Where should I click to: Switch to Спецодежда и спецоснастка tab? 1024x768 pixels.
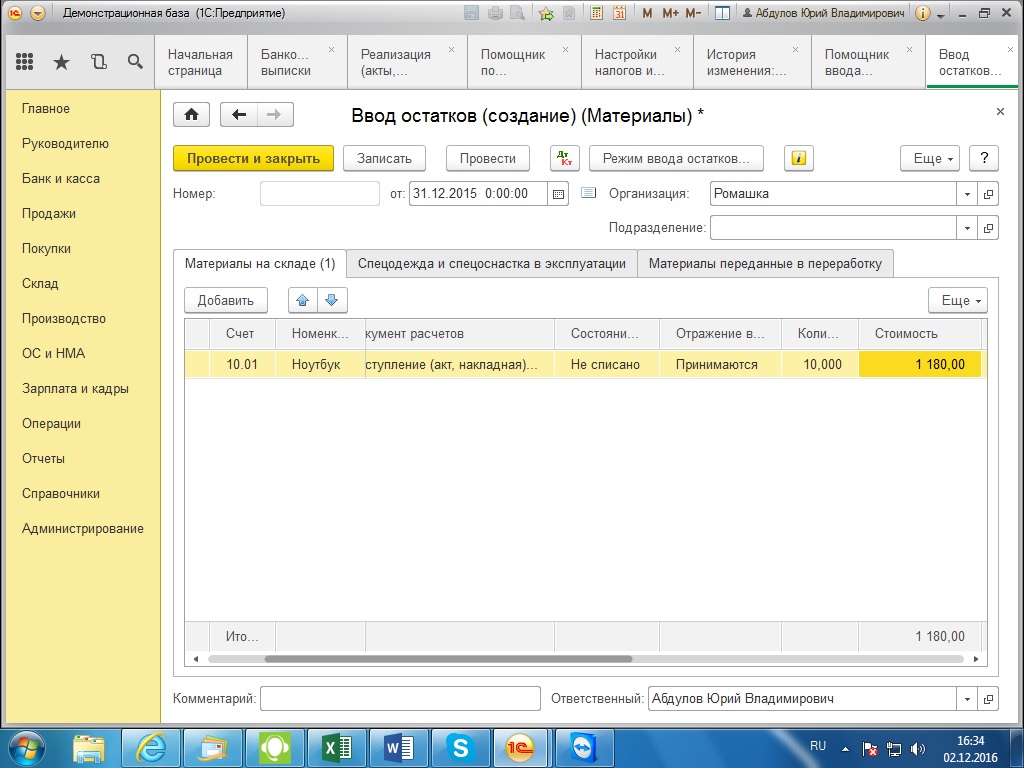(491, 264)
